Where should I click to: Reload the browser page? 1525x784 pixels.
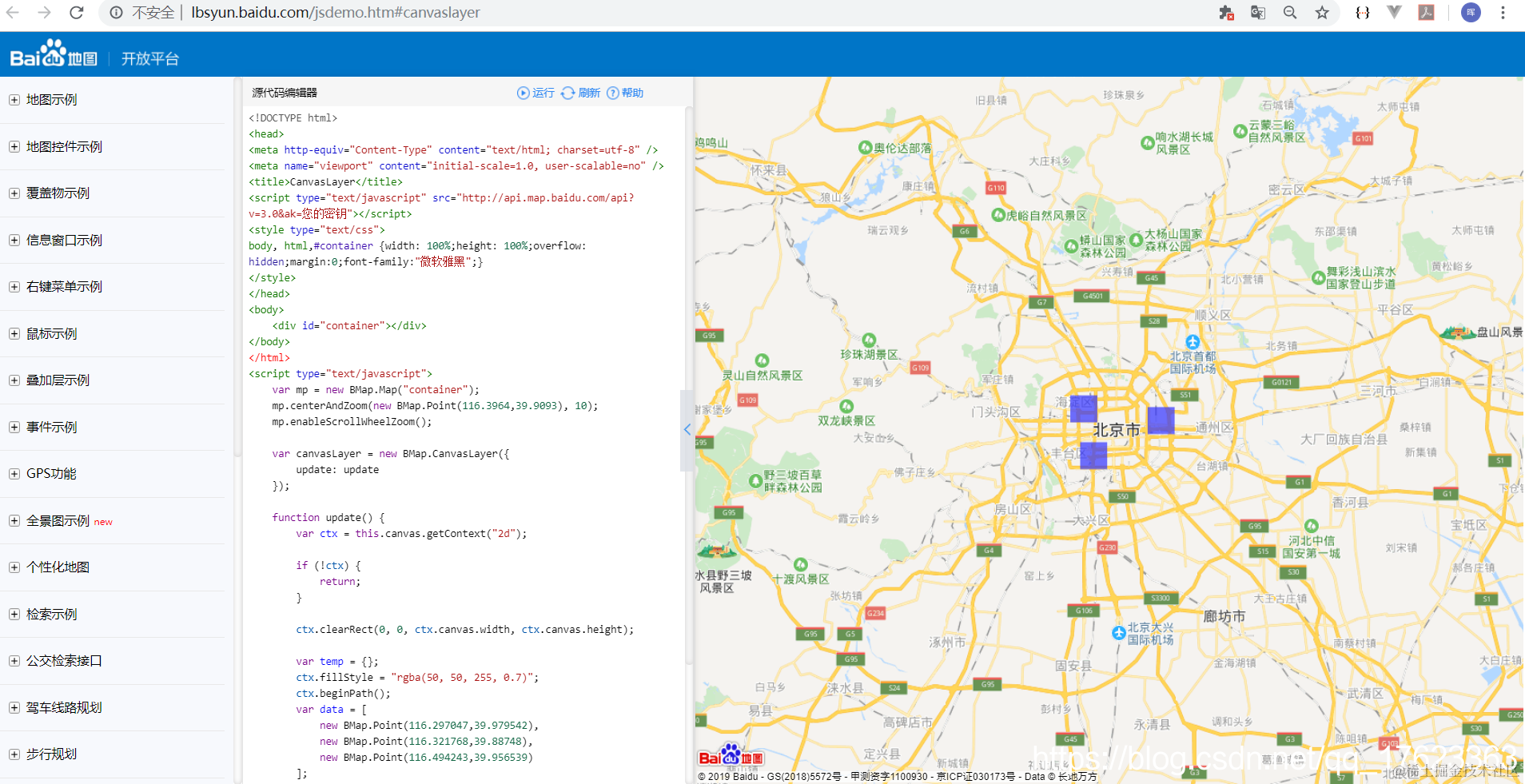pyautogui.click(x=77, y=13)
